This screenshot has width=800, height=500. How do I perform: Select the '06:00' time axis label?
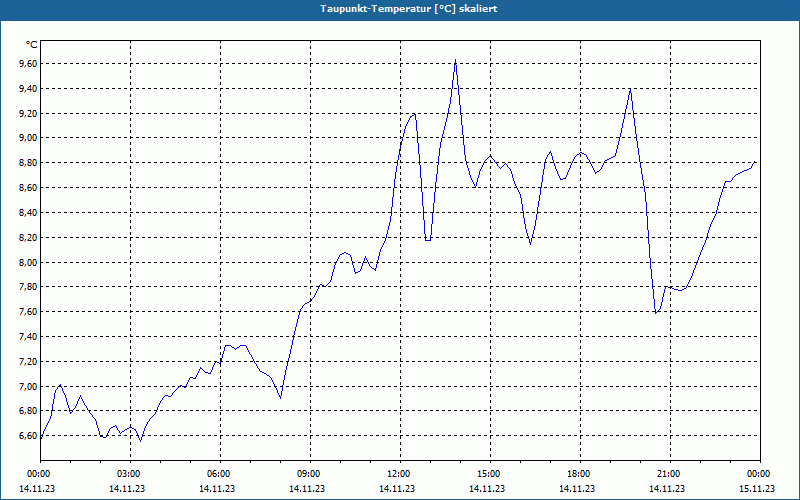click(x=218, y=474)
